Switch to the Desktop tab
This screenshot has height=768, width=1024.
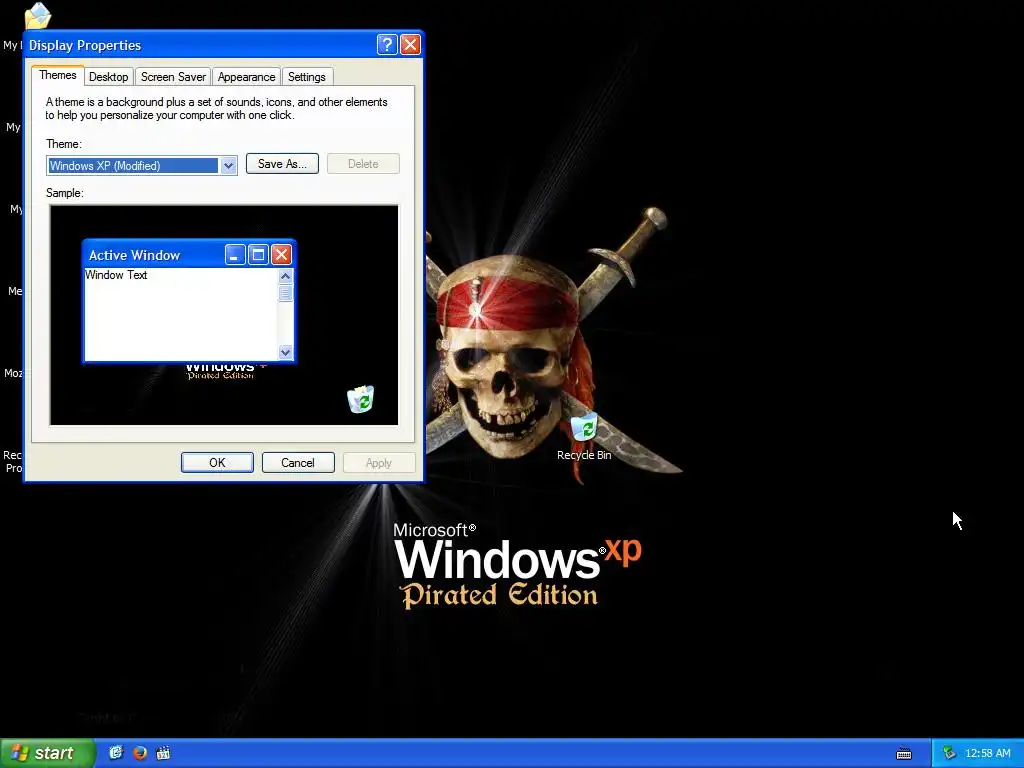pyautogui.click(x=108, y=77)
